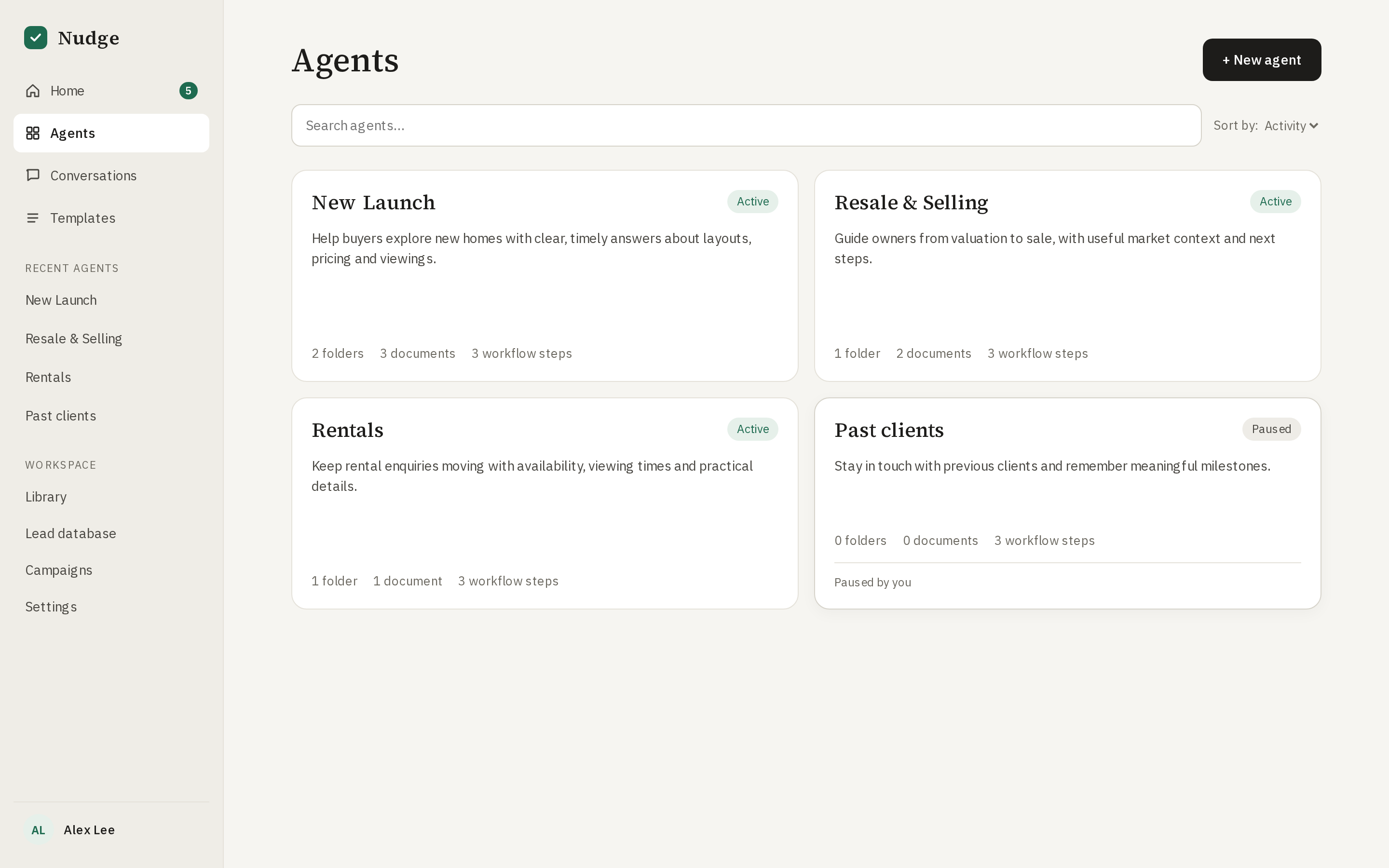Click the Agents page heading

pyautogui.click(x=345, y=61)
